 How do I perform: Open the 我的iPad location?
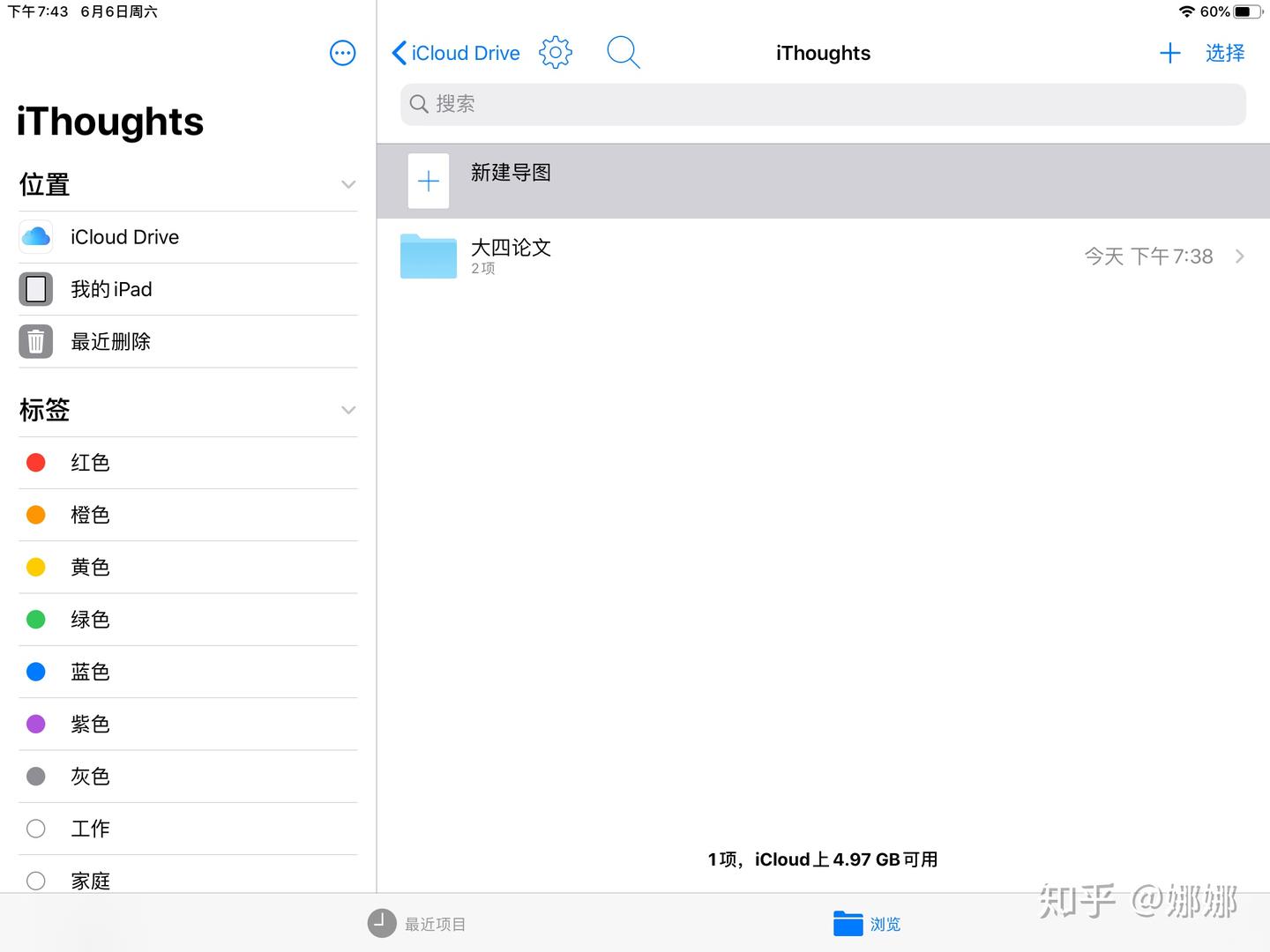[x=111, y=288]
